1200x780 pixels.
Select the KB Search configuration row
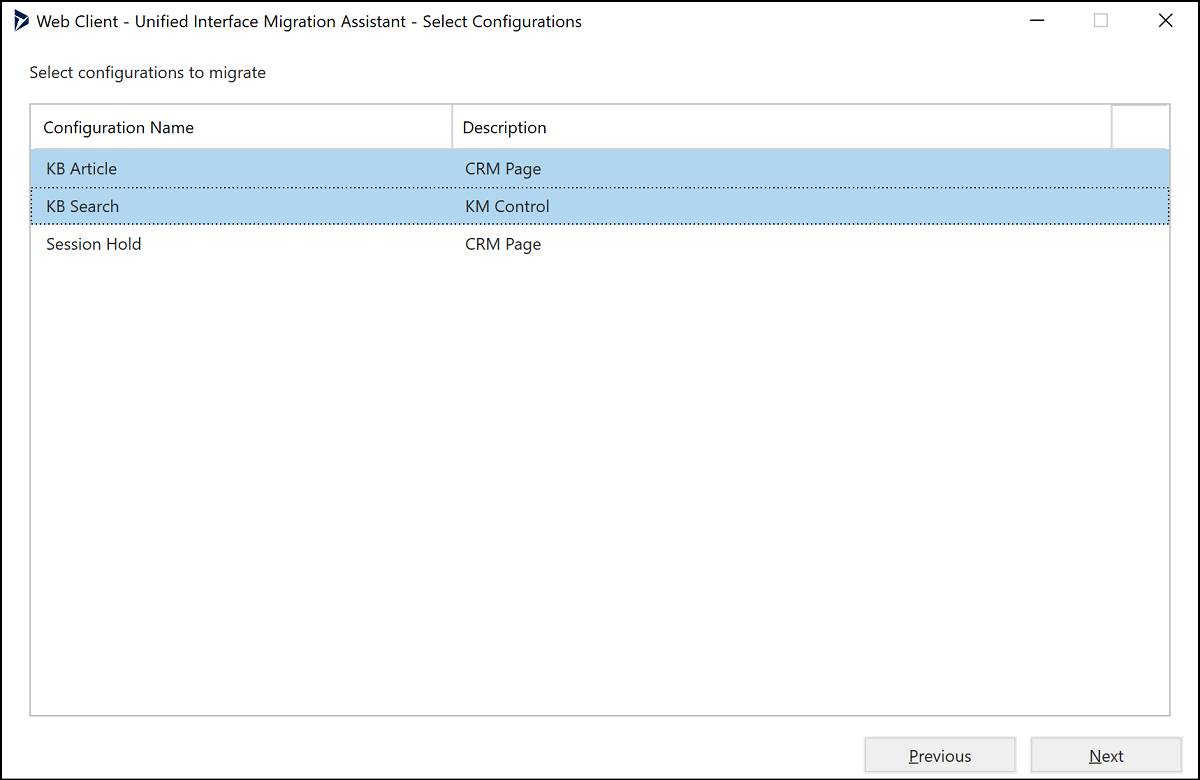coord(600,206)
